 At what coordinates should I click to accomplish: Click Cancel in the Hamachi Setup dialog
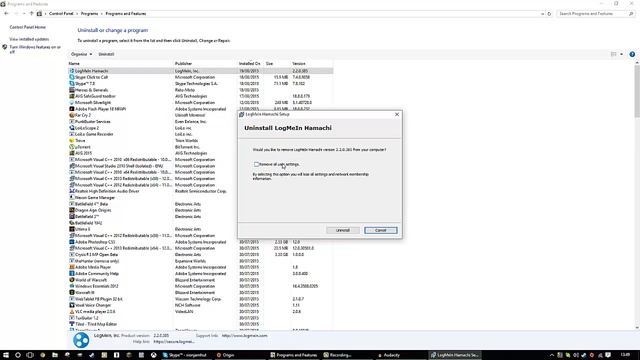(380, 230)
